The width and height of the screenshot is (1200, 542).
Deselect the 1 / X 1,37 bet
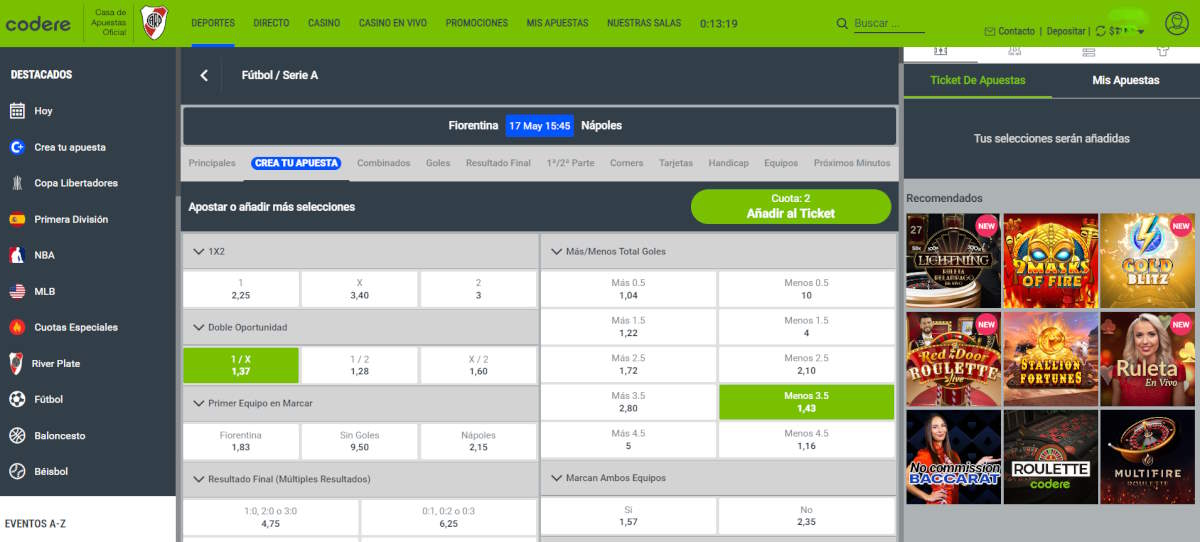241,365
